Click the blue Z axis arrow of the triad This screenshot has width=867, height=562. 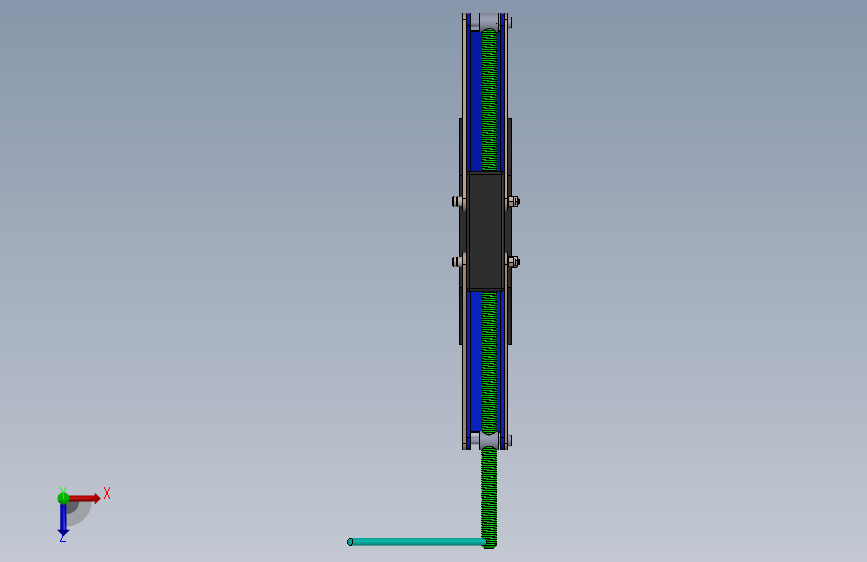click(63, 519)
